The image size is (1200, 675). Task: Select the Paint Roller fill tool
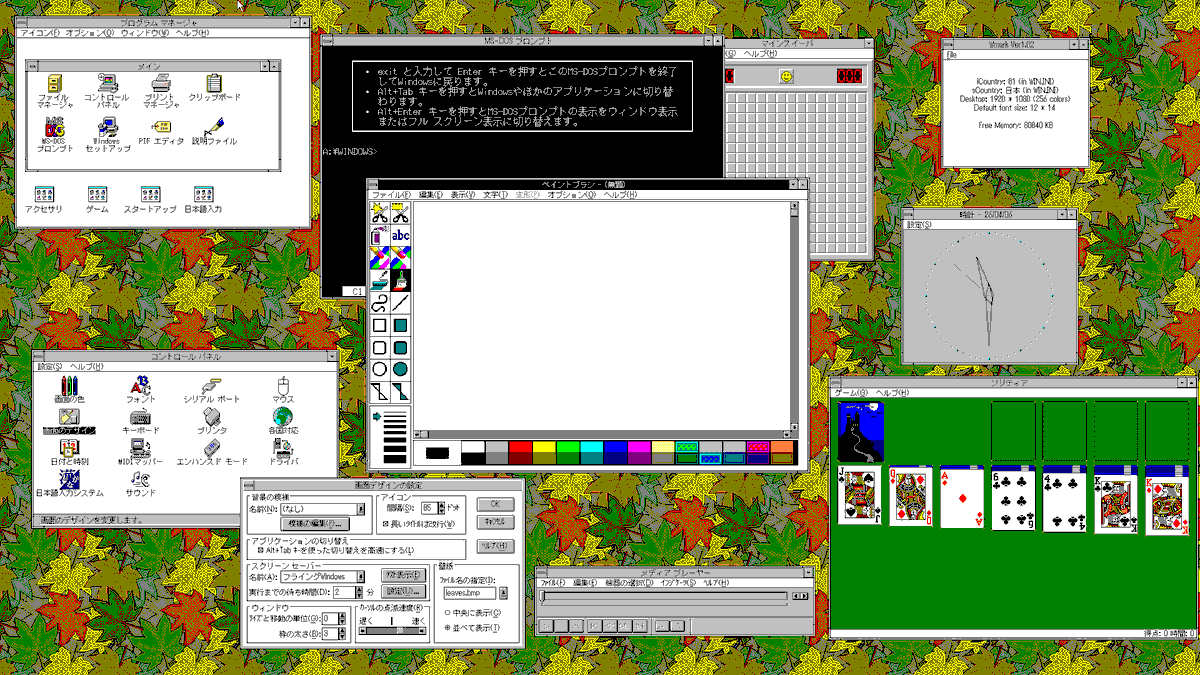point(380,280)
